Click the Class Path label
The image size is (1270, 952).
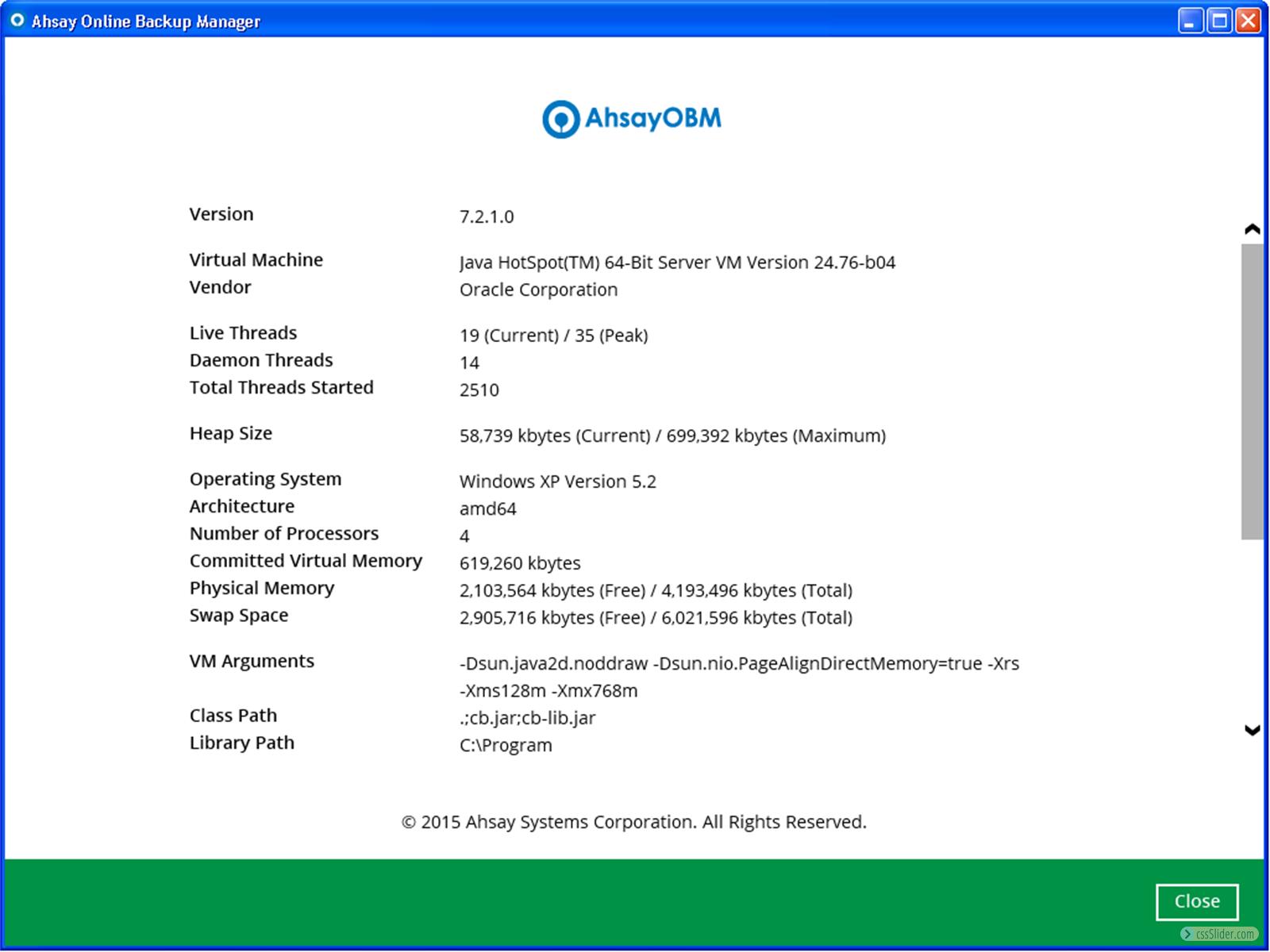[x=233, y=716]
